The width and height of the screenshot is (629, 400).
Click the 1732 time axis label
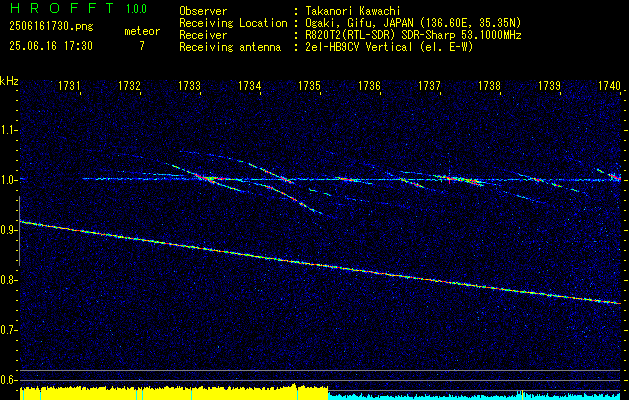129,86
